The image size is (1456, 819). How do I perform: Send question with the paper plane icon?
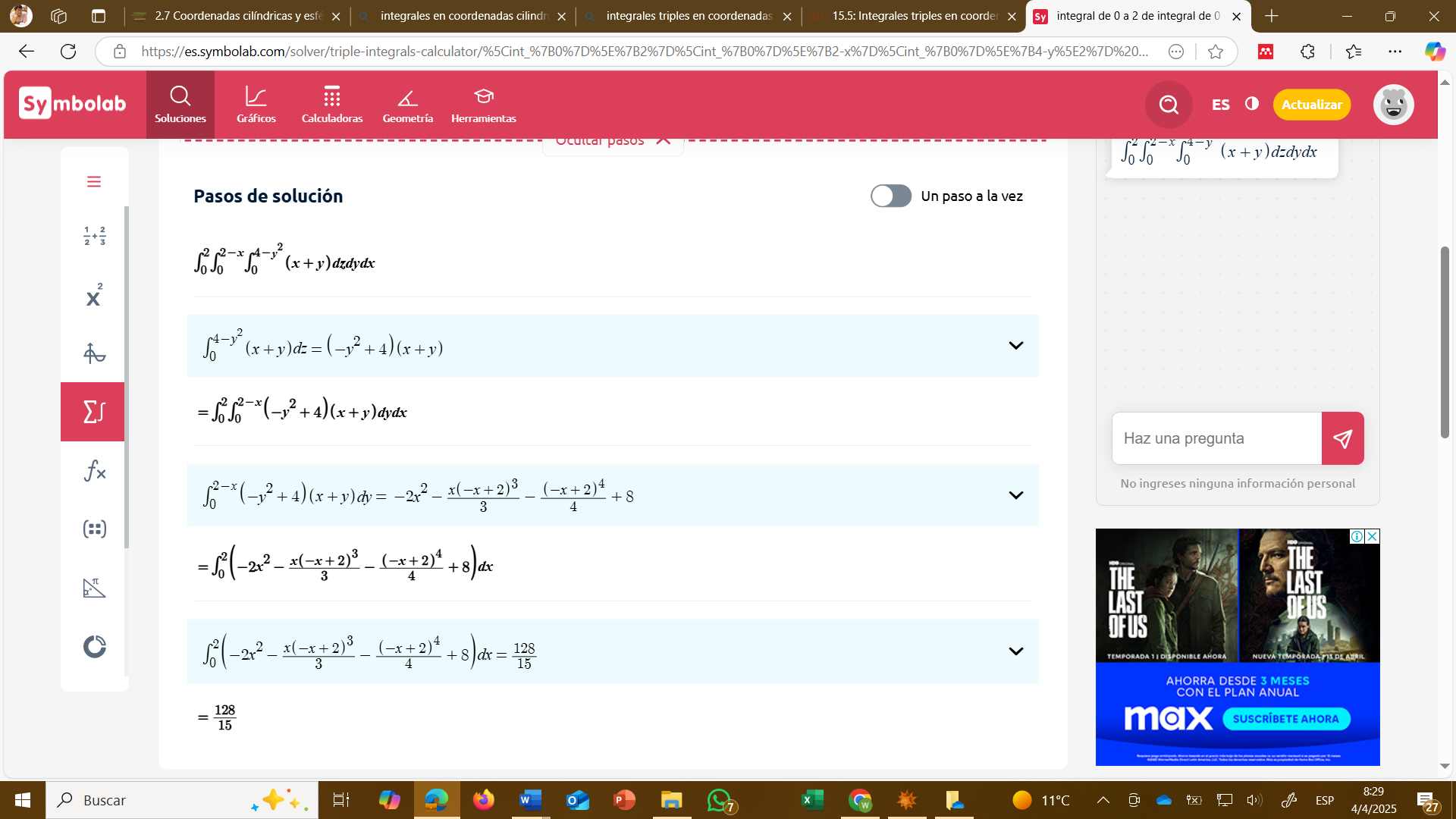tap(1342, 438)
